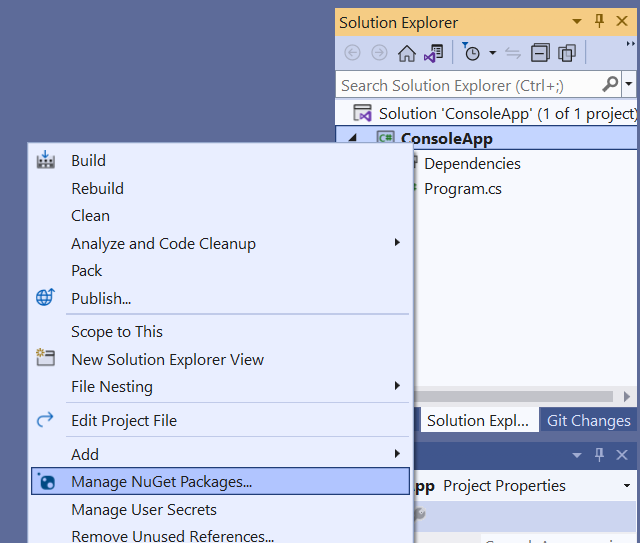Screen dimensions: 640x543
Task: Pin the Solution Explorer panel with pushpin
Action: (x=599, y=21)
